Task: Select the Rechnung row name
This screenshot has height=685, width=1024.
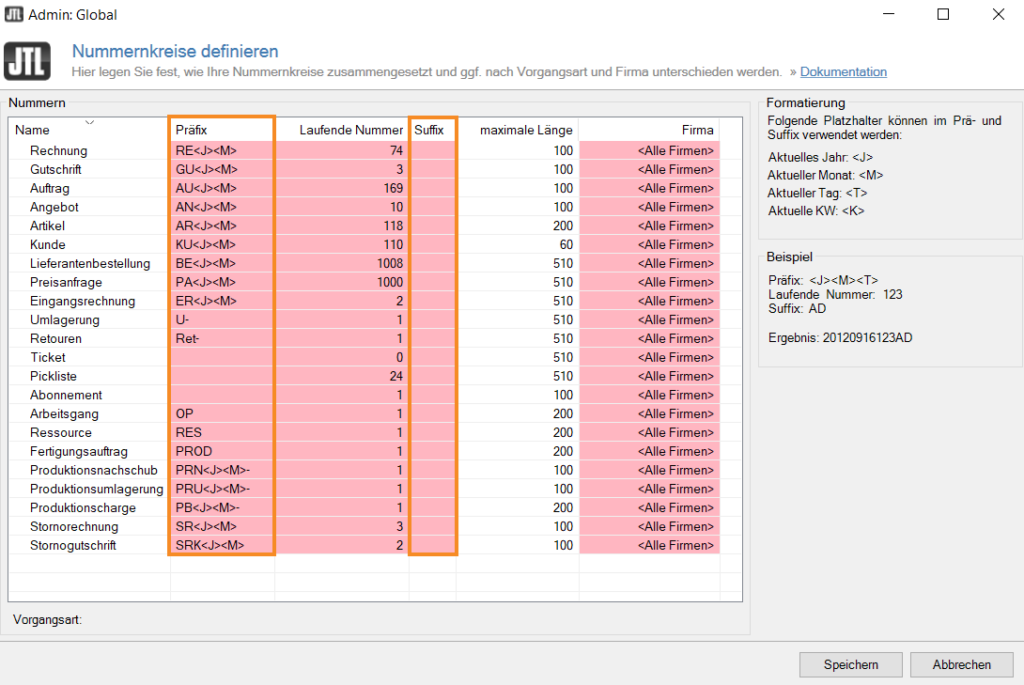Action: coord(58,151)
